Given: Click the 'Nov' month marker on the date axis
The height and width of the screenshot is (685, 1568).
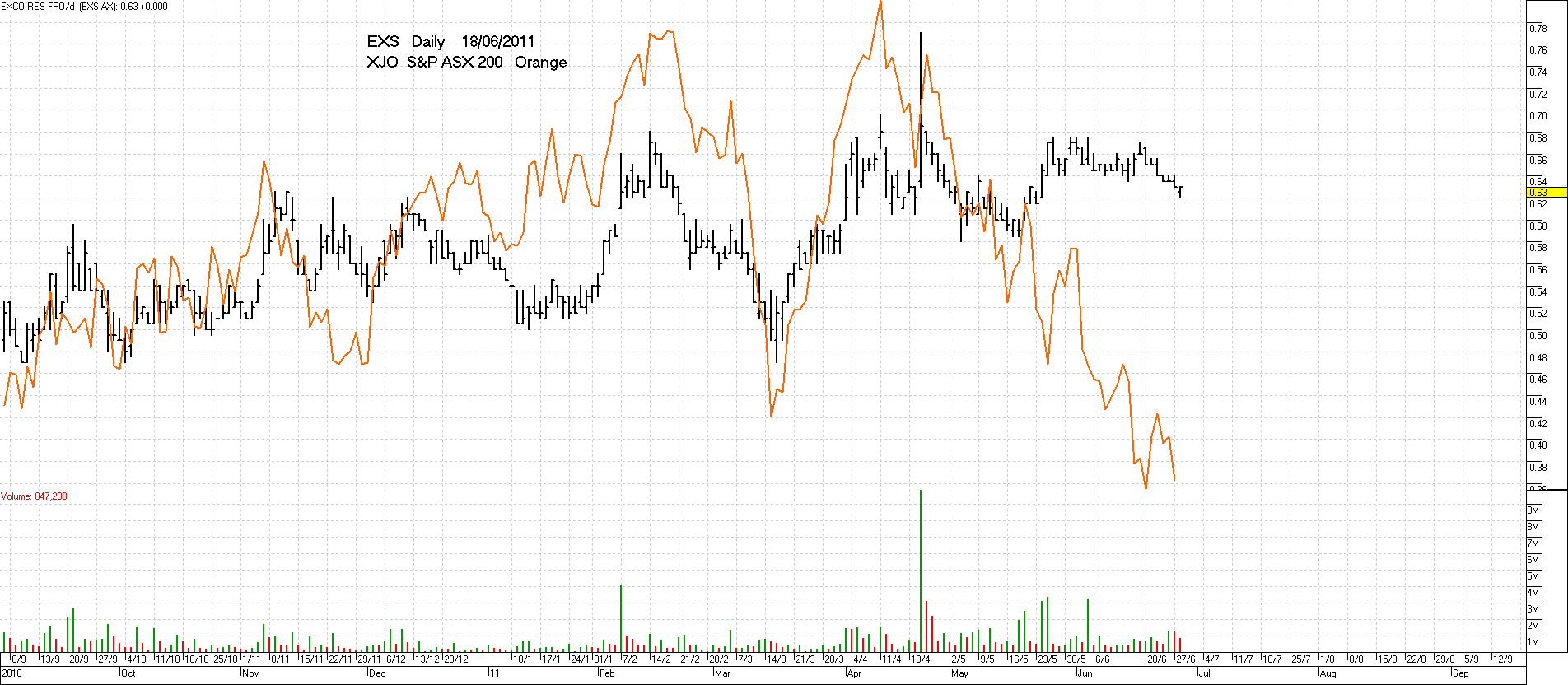Looking at the screenshot, I should [x=250, y=673].
